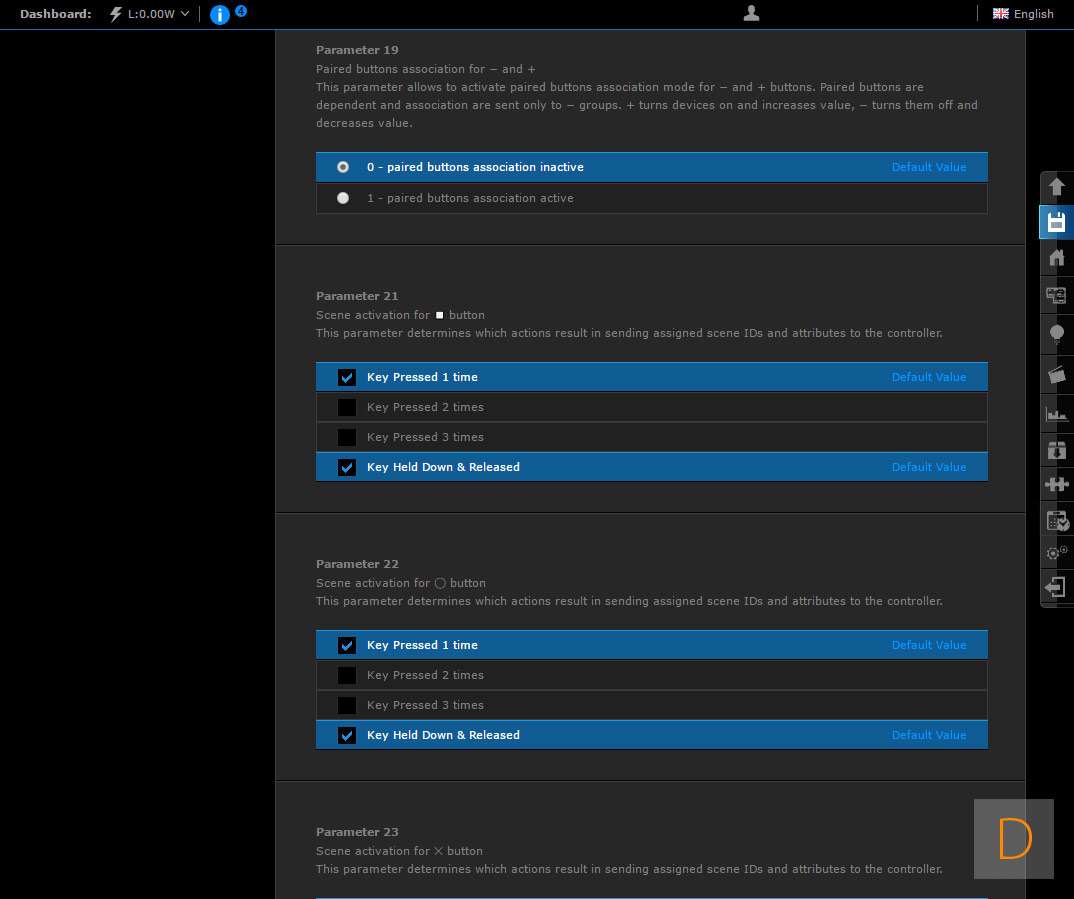
Task: Select radio 0 - paired buttons association inactive
Action: pyautogui.click(x=343, y=167)
